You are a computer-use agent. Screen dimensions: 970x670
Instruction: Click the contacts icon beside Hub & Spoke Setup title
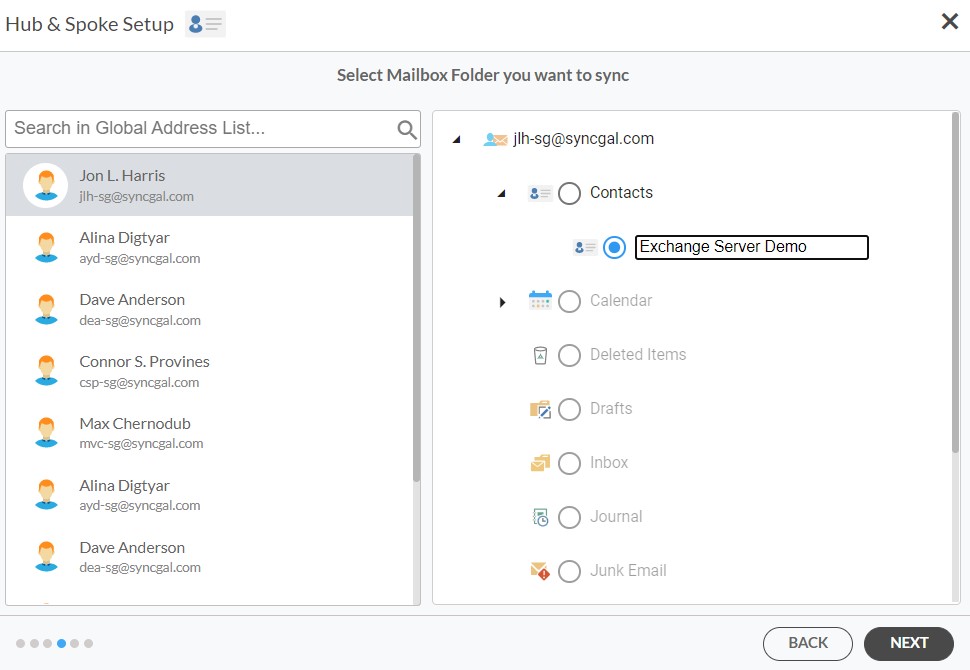coord(205,25)
